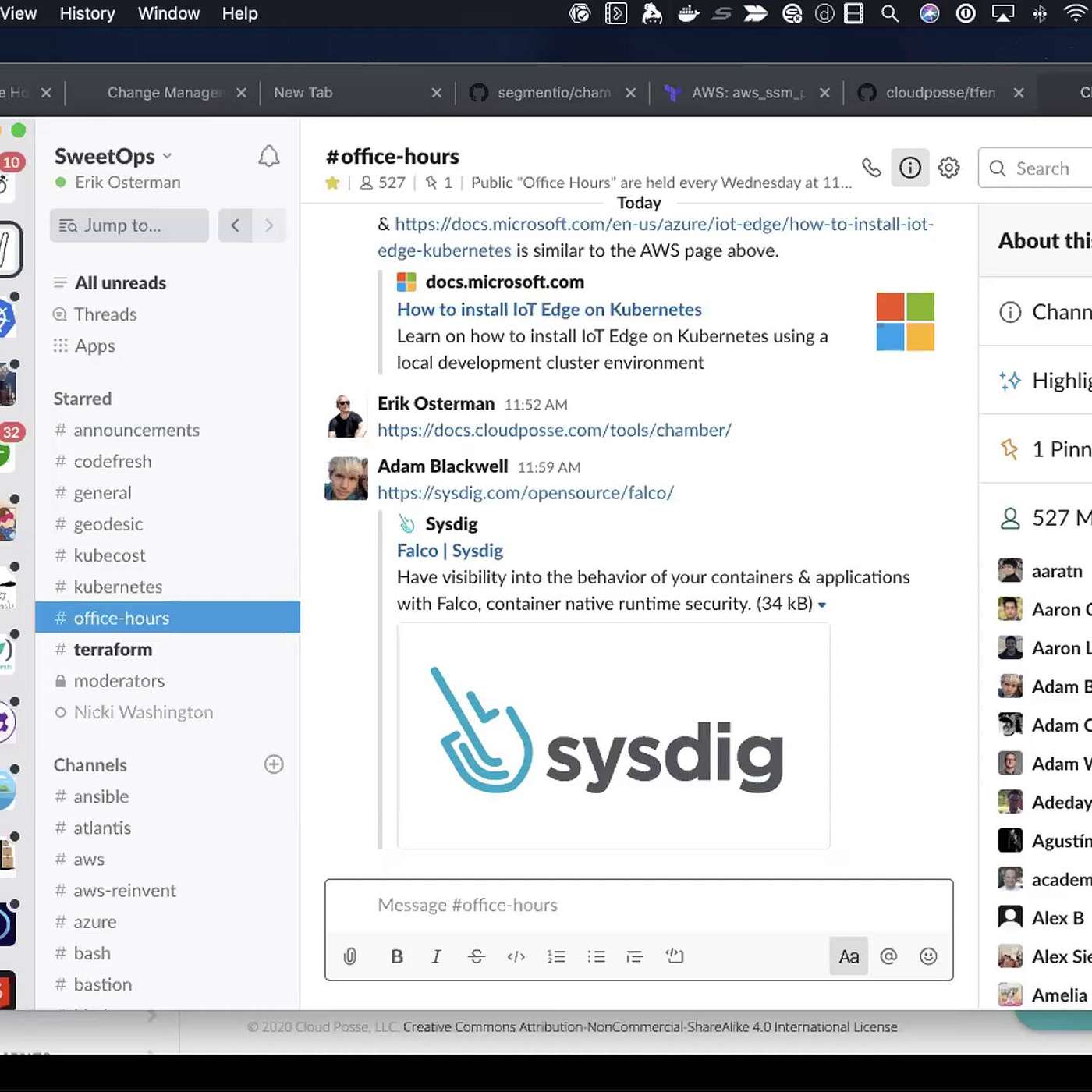Open How to install IoT Edge link
Image resolution: width=1092 pixels, height=1092 pixels.
[x=549, y=310]
